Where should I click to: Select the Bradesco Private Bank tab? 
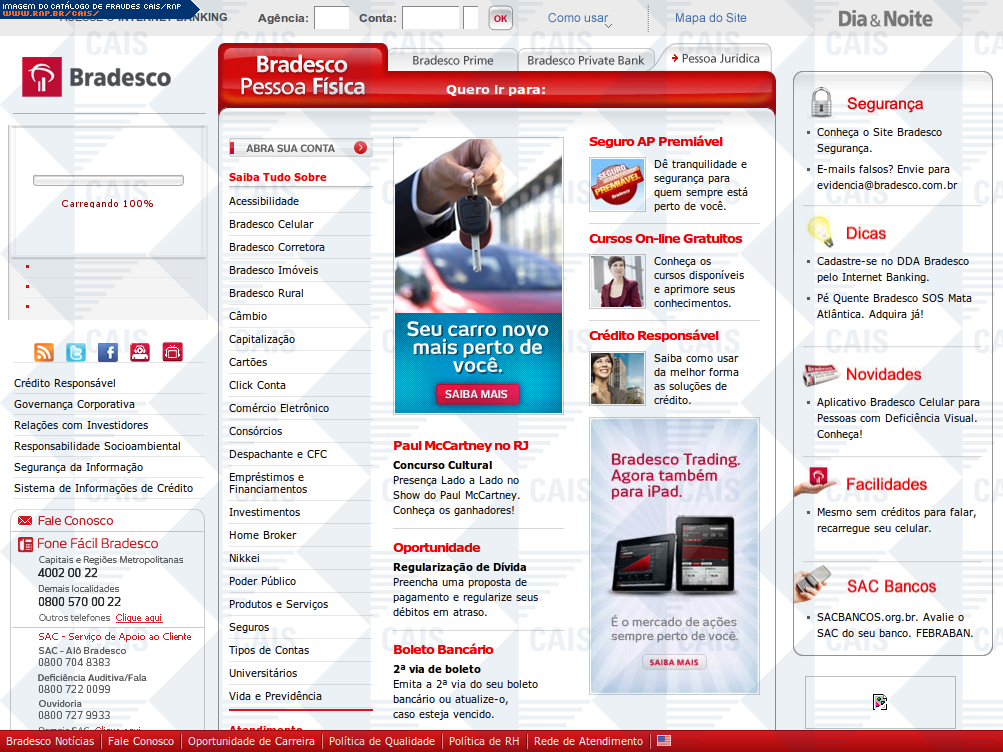(x=586, y=60)
